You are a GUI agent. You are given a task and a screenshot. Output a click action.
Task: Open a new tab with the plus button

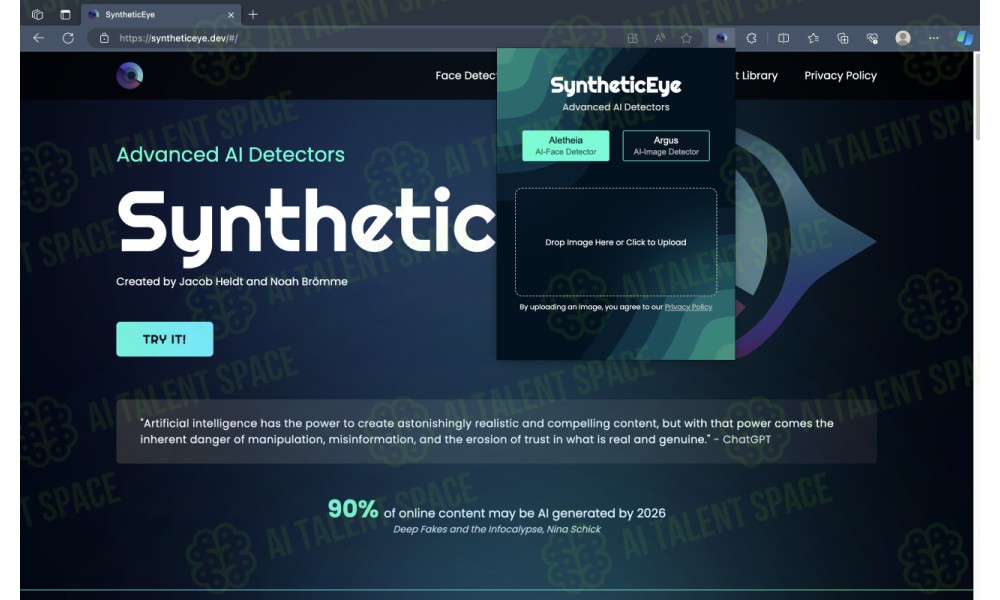point(253,14)
